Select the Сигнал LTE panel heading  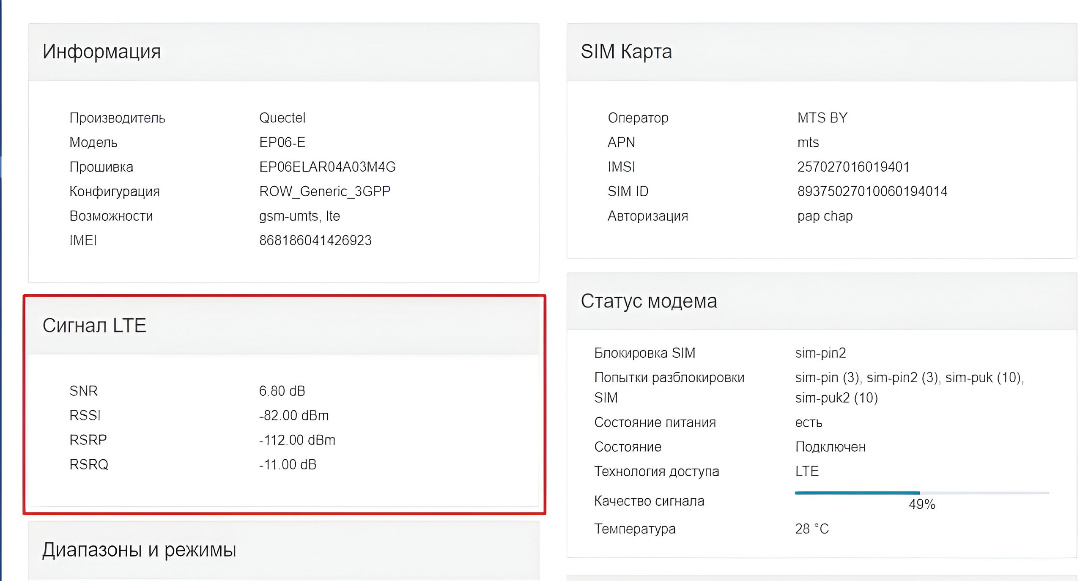click(x=94, y=325)
